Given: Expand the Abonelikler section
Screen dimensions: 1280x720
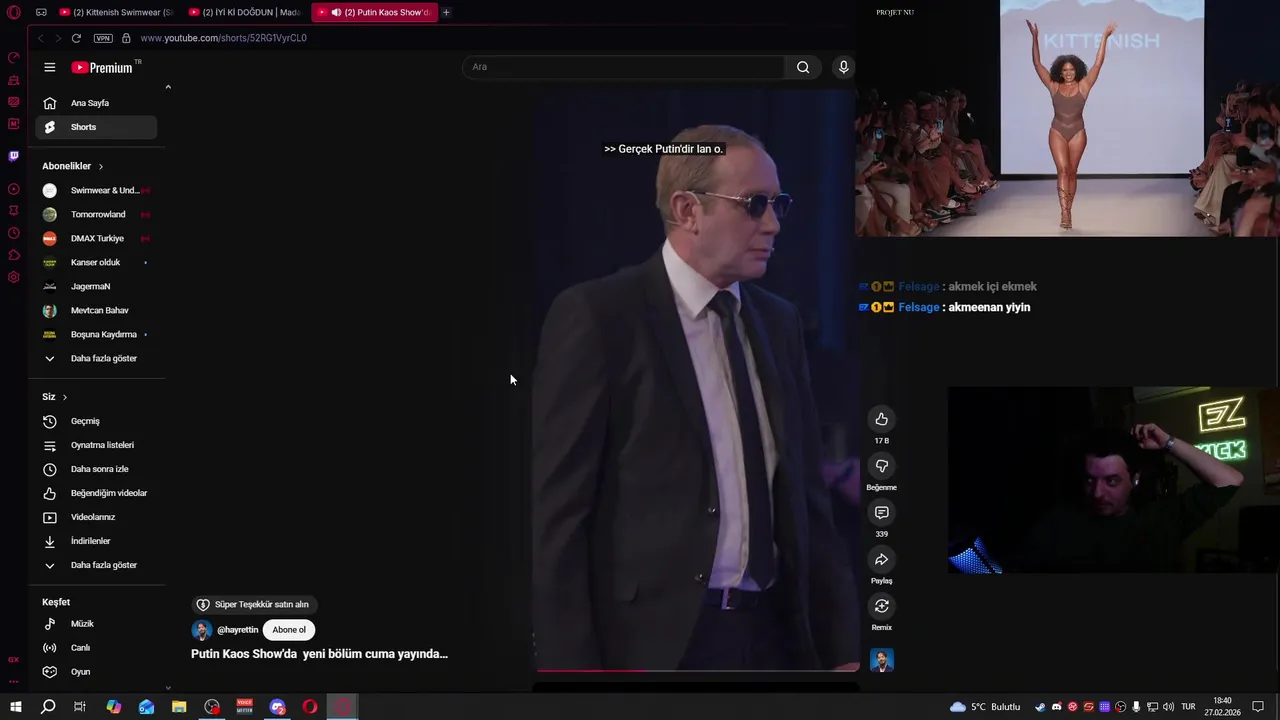Looking at the screenshot, I should pyautogui.click(x=73, y=166).
